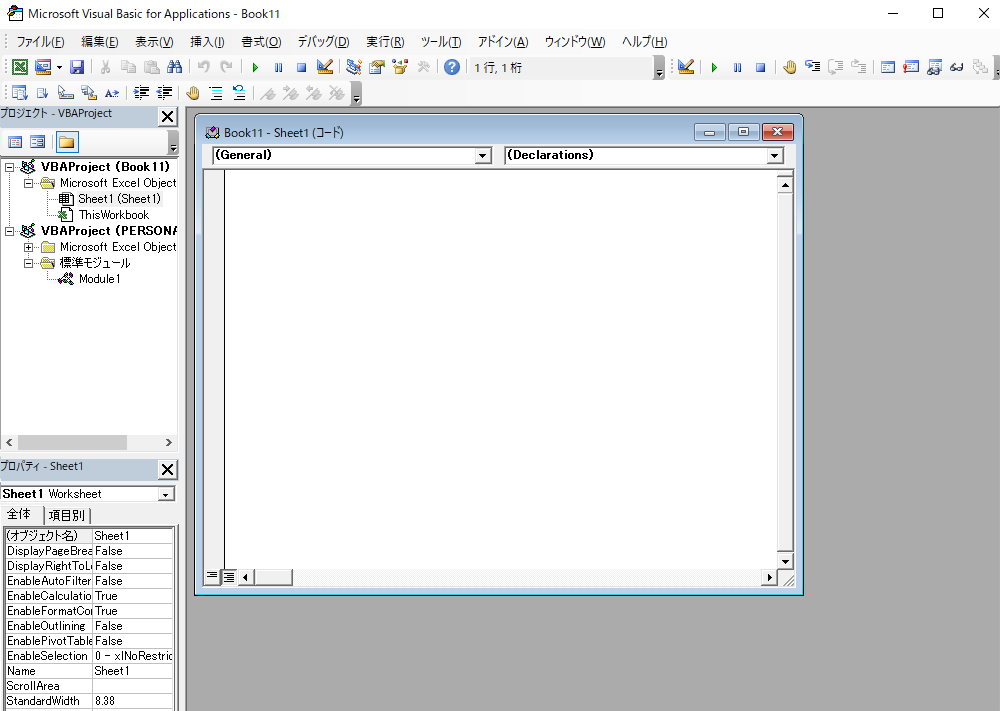Click View Object in Project Explorer
This screenshot has width=1000, height=711.
[x=38, y=142]
